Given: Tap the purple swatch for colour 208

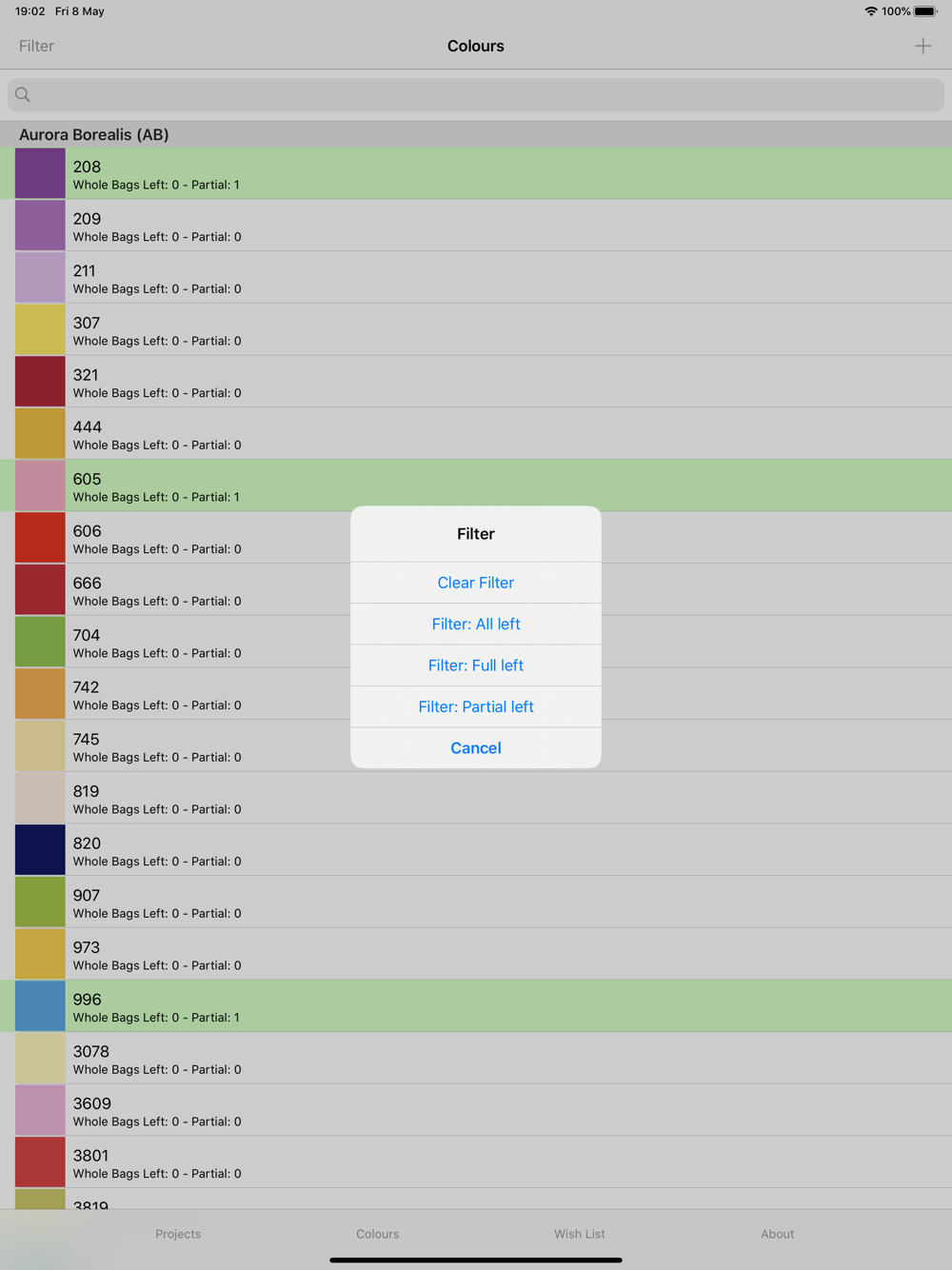Looking at the screenshot, I should 40,173.
